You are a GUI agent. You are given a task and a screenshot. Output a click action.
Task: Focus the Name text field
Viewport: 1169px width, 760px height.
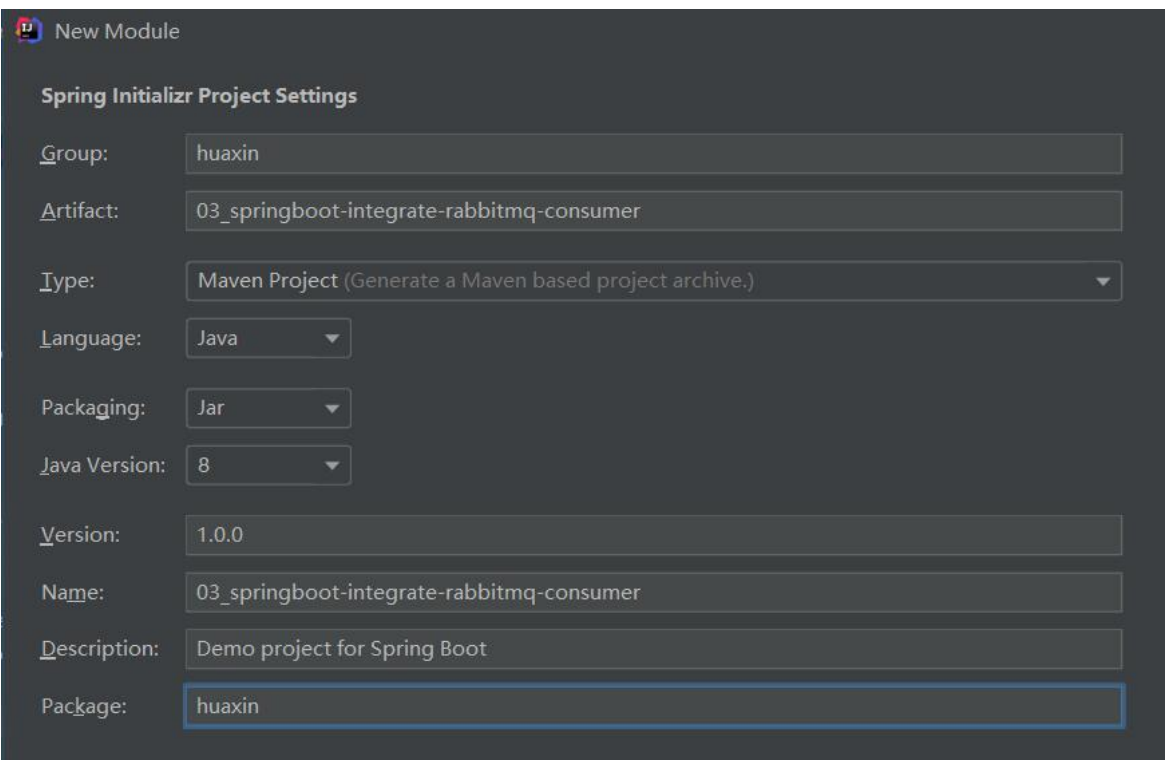(x=653, y=592)
